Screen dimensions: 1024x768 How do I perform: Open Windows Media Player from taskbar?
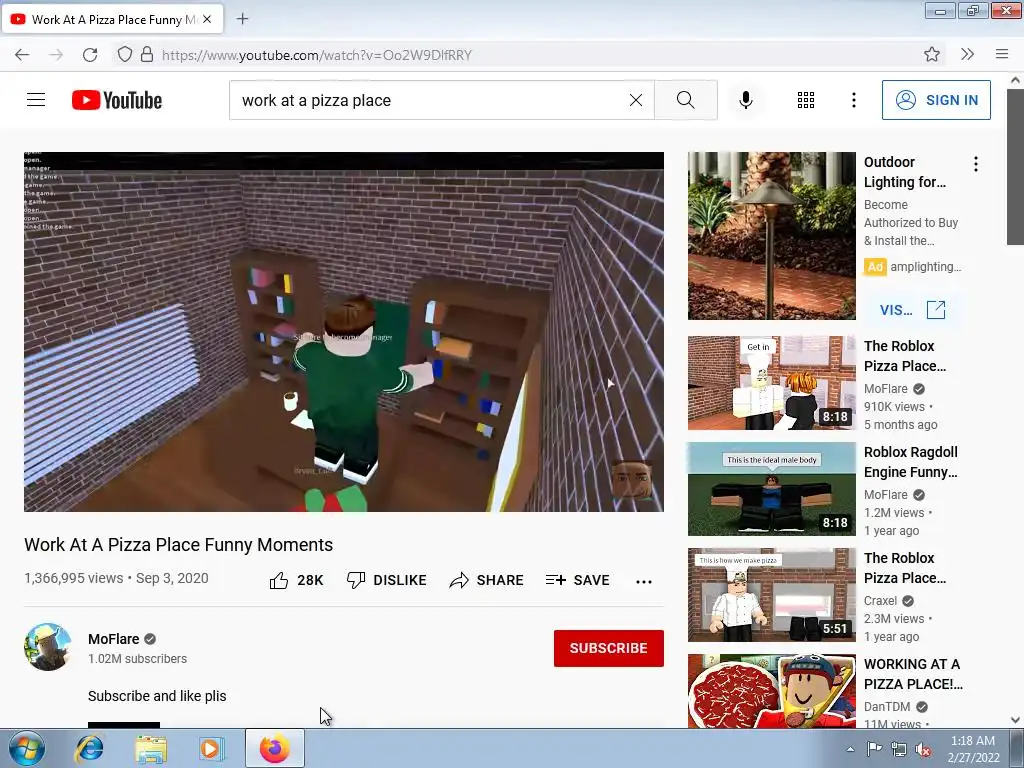(212, 749)
